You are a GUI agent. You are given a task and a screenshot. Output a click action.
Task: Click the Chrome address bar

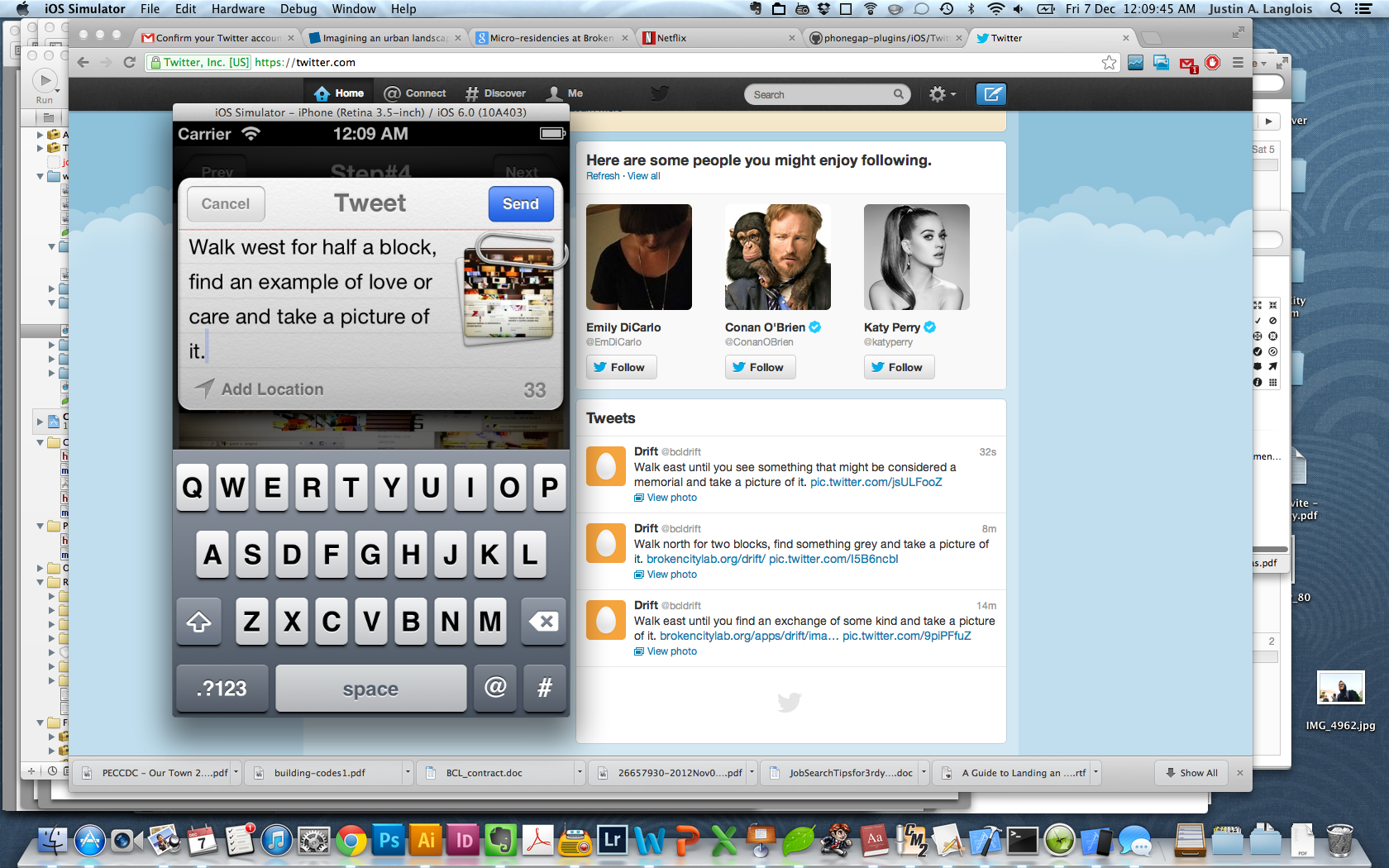click(x=632, y=63)
